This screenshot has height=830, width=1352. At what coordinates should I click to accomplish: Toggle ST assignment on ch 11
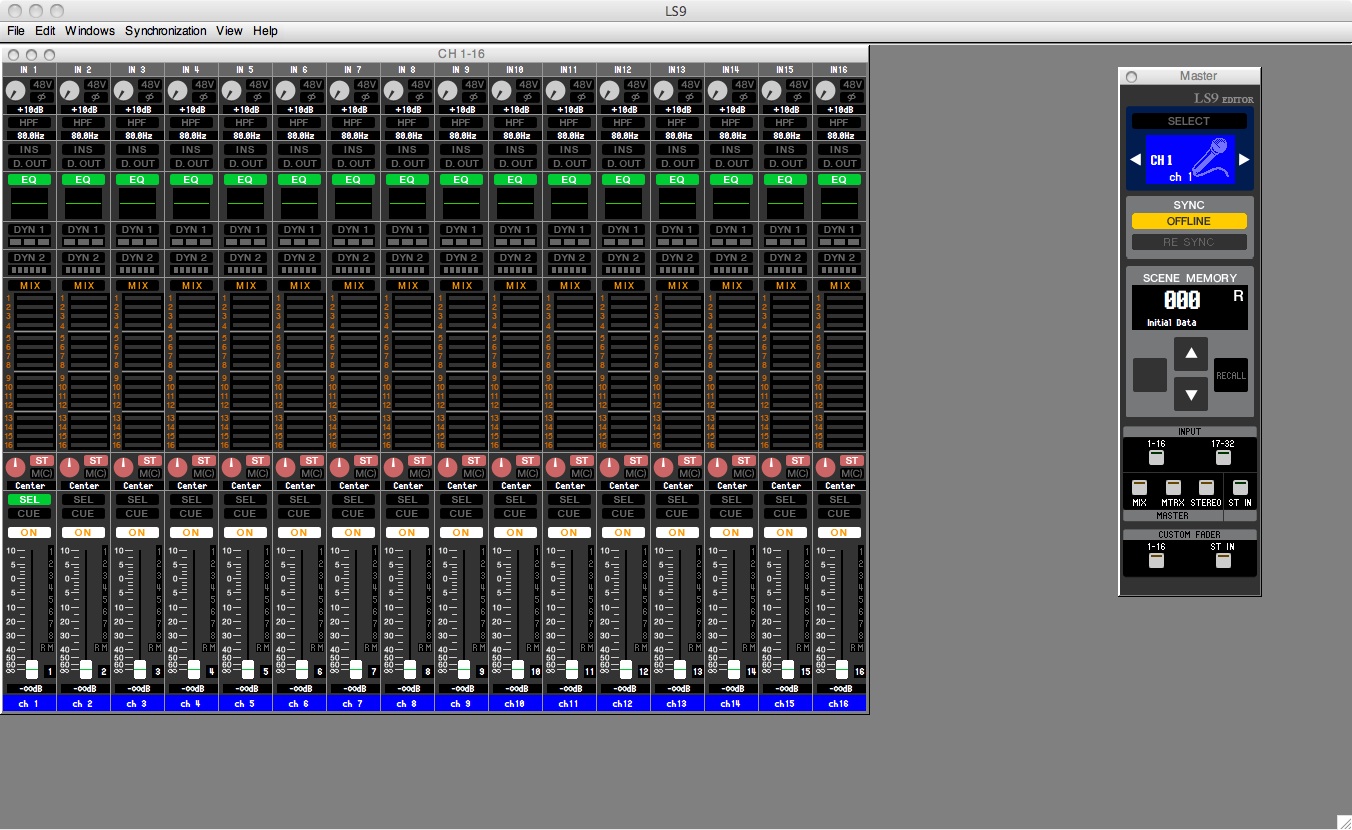pyautogui.click(x=582, y=461)
